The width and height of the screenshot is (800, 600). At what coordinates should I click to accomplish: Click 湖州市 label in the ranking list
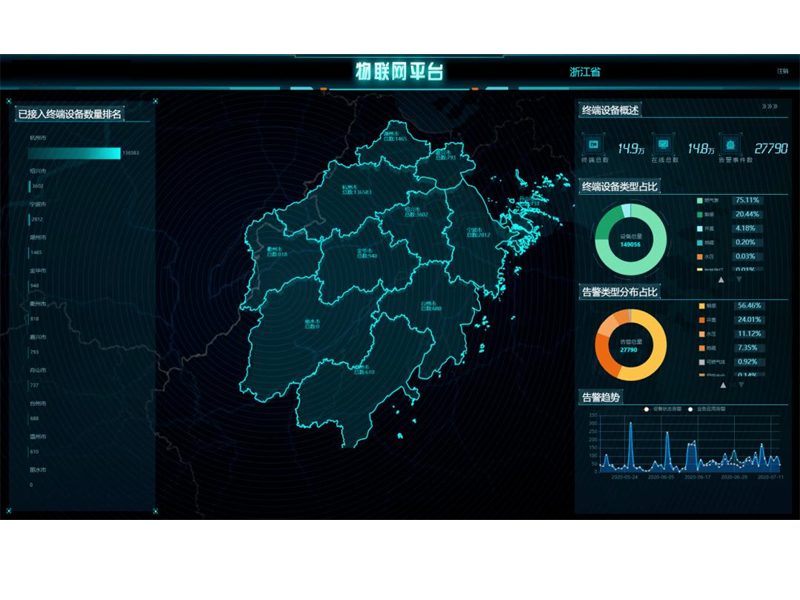coord(38,237)
